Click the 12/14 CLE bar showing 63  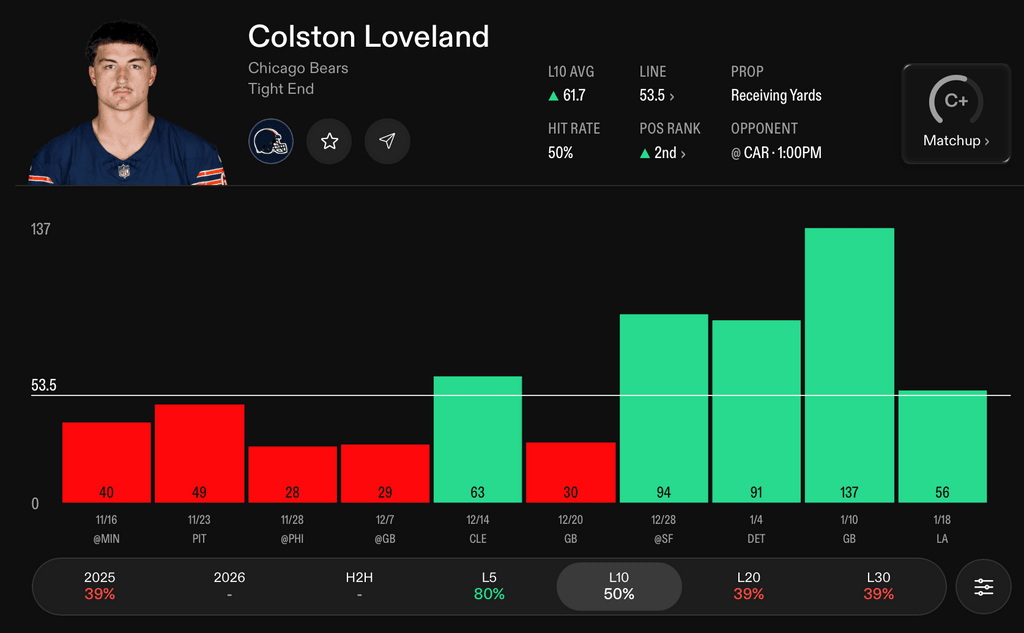click(x=477, y=439)
